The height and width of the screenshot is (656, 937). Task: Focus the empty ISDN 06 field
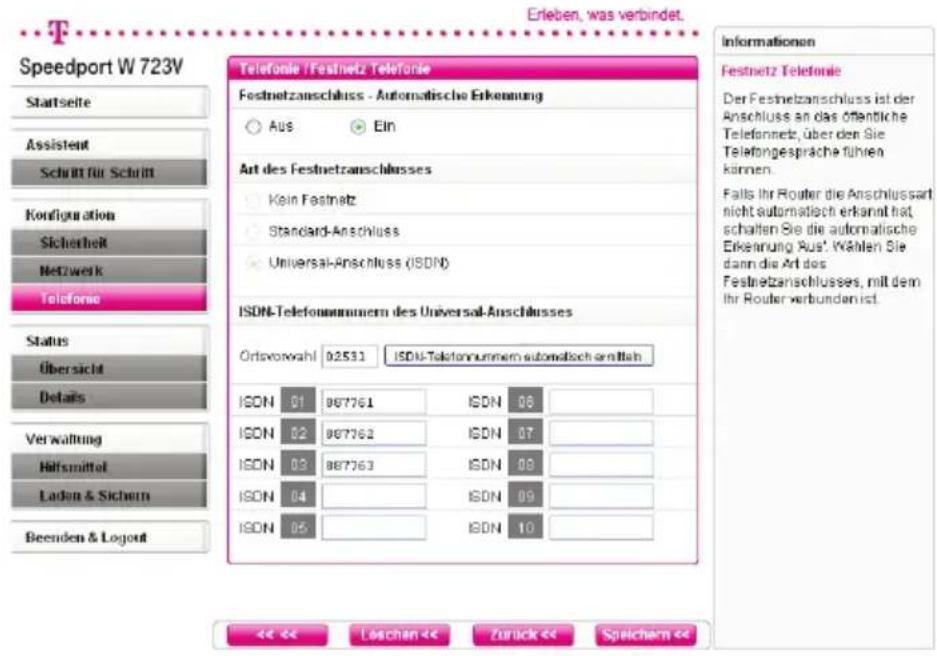601,402
